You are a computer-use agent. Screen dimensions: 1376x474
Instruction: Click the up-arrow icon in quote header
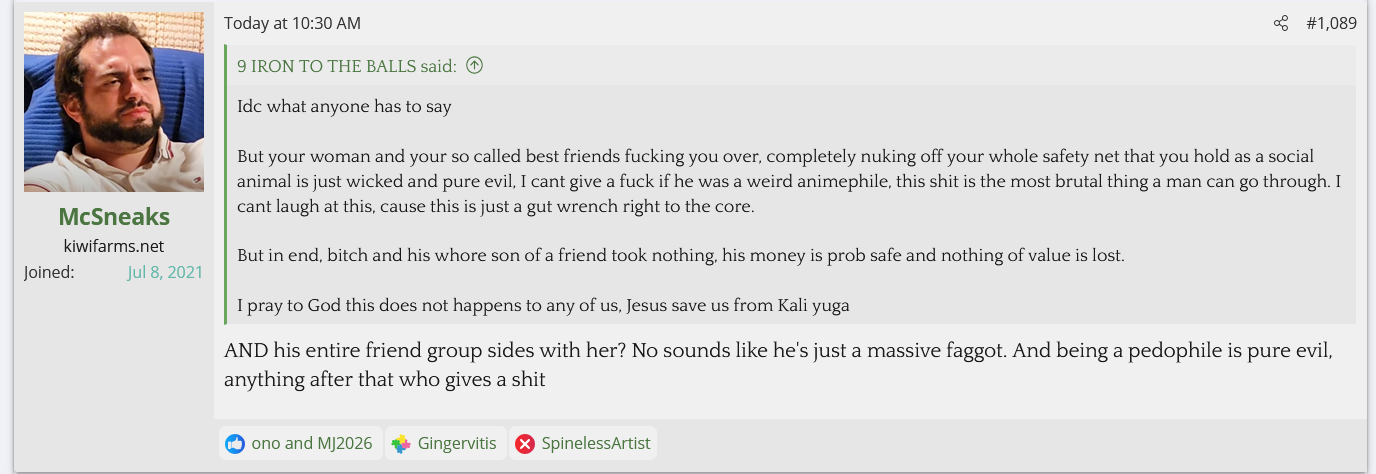click(475, 66)
